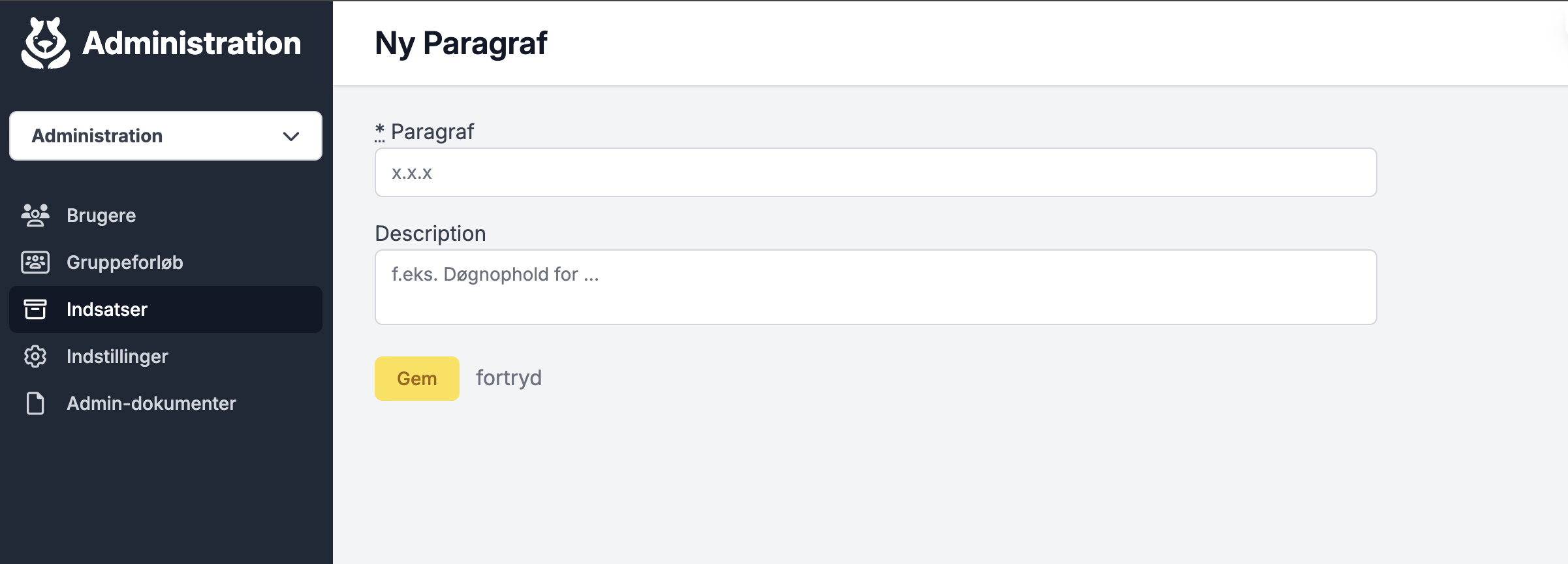Click the Brugere users icon
This screenshot has height=564, width=1568.
[x=35, y=215]
